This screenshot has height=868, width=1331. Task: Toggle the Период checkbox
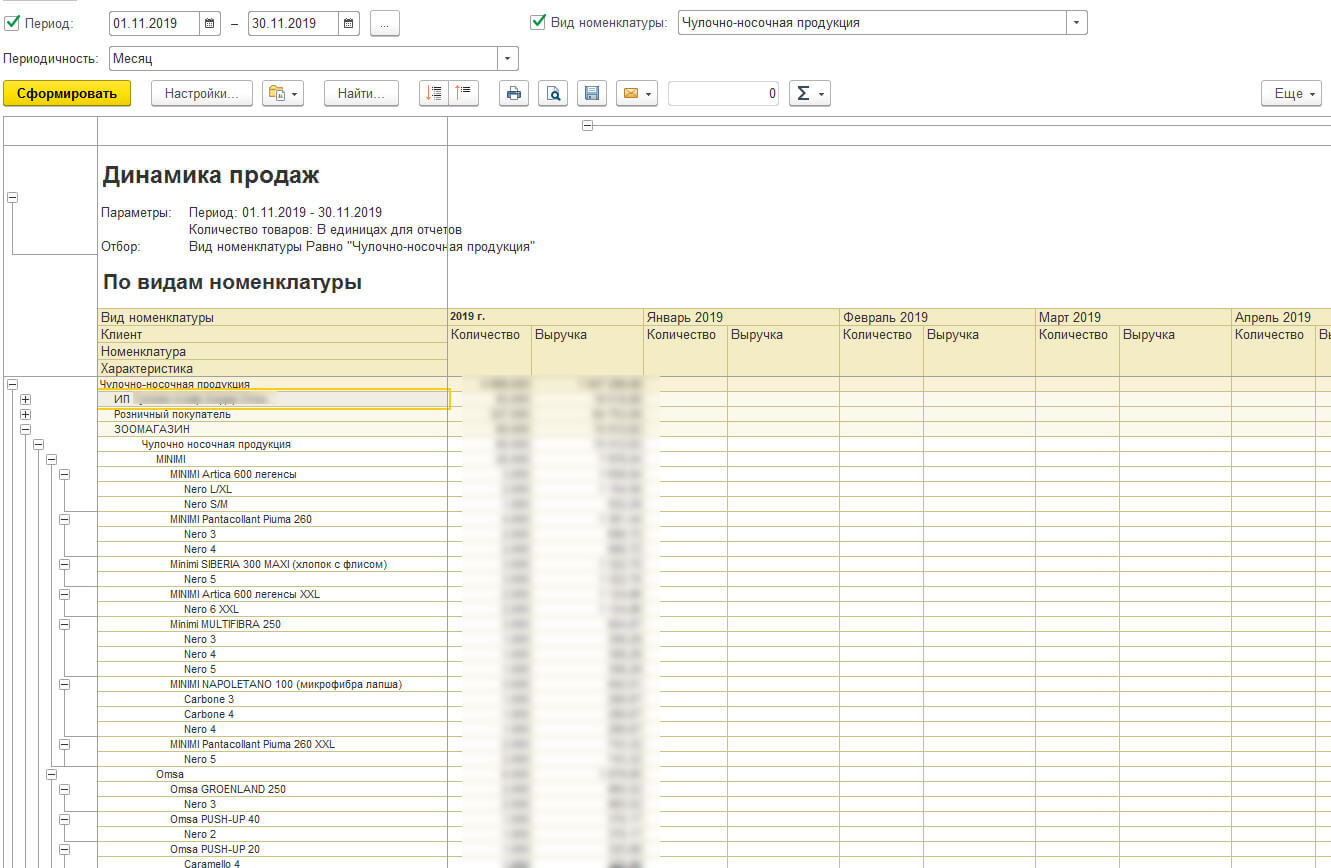pyautogui.click(x=13, y=22)
